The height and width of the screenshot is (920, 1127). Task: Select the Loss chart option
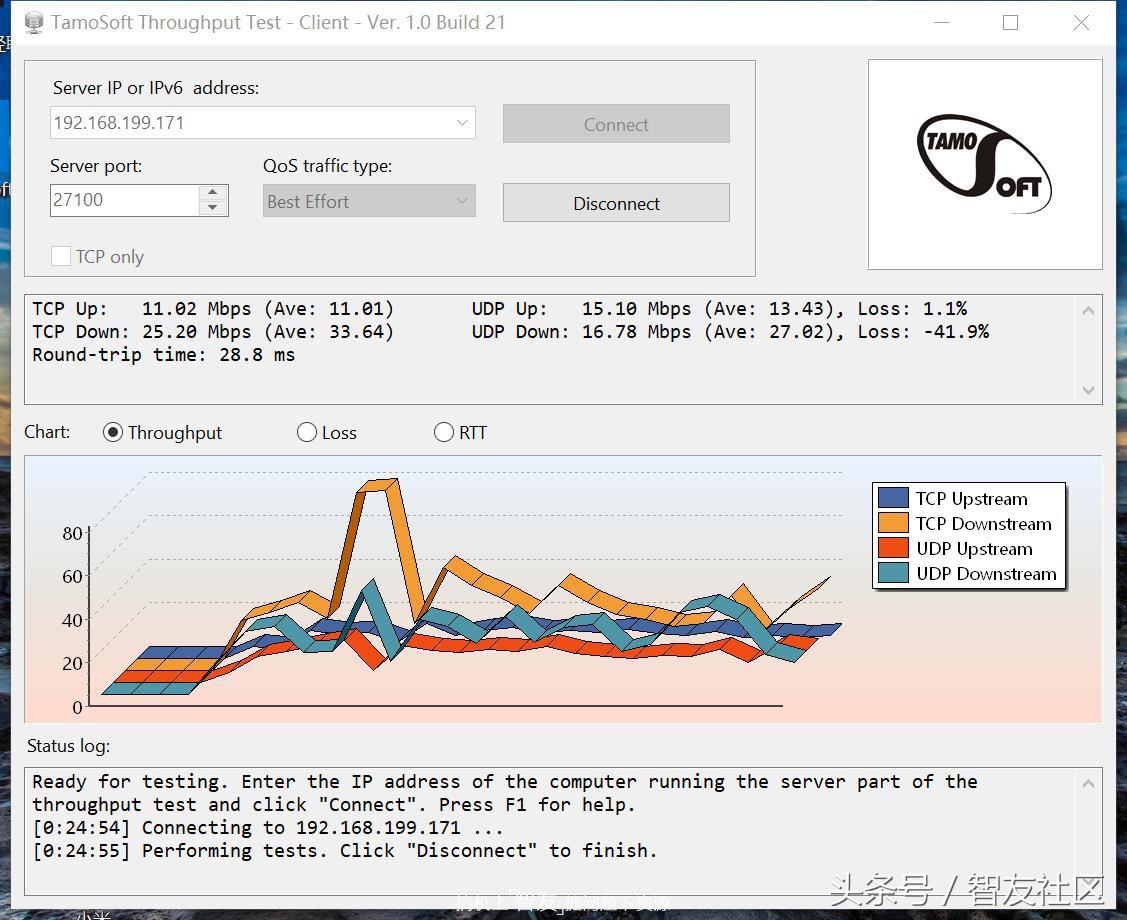coord(307,432)
